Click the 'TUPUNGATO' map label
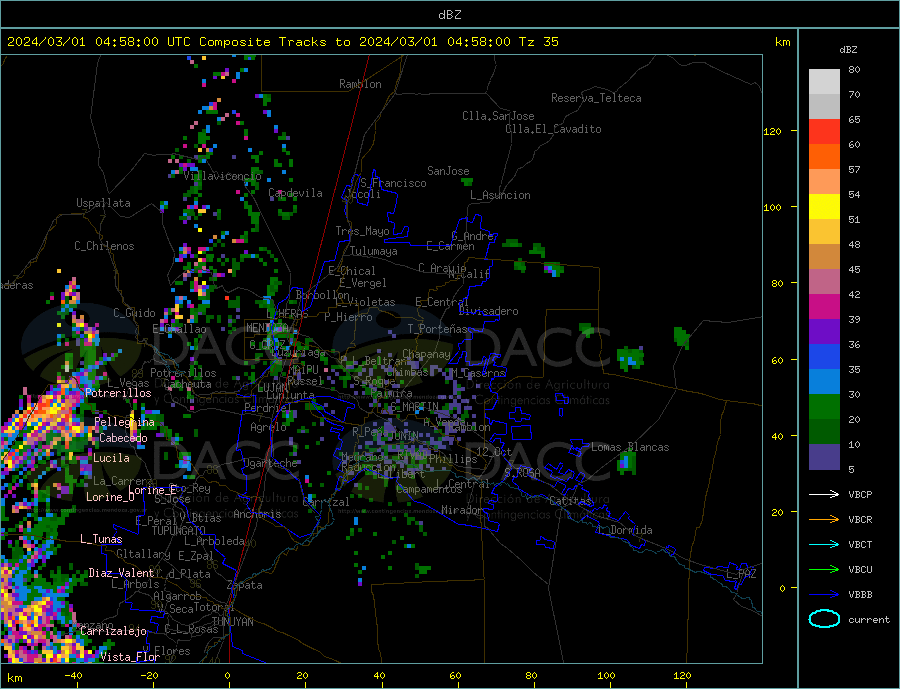Image resolution: width=900 pixels, height=689 pixels. (x=178, y=531)
